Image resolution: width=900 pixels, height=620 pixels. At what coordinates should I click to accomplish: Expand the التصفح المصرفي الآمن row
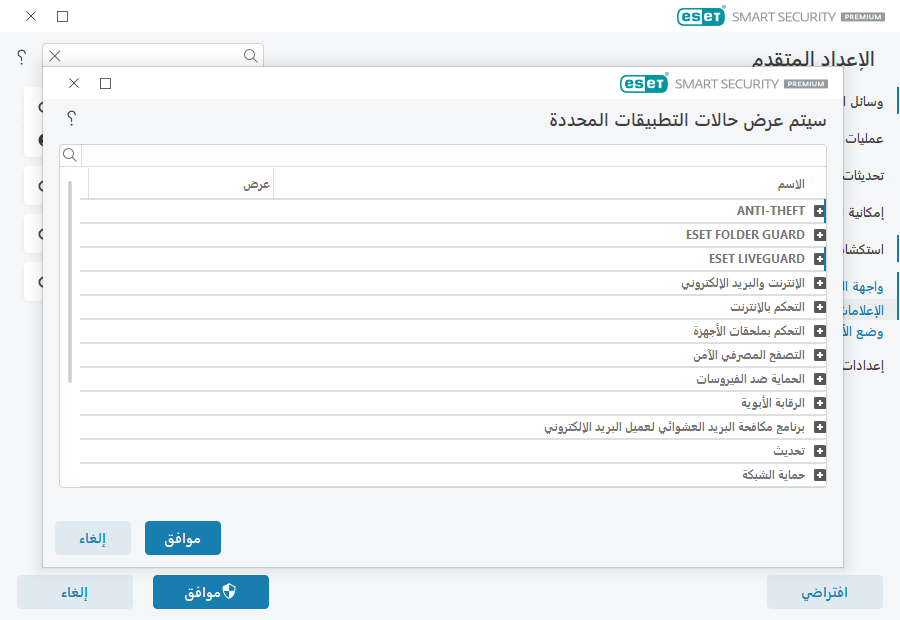point(820,354)
